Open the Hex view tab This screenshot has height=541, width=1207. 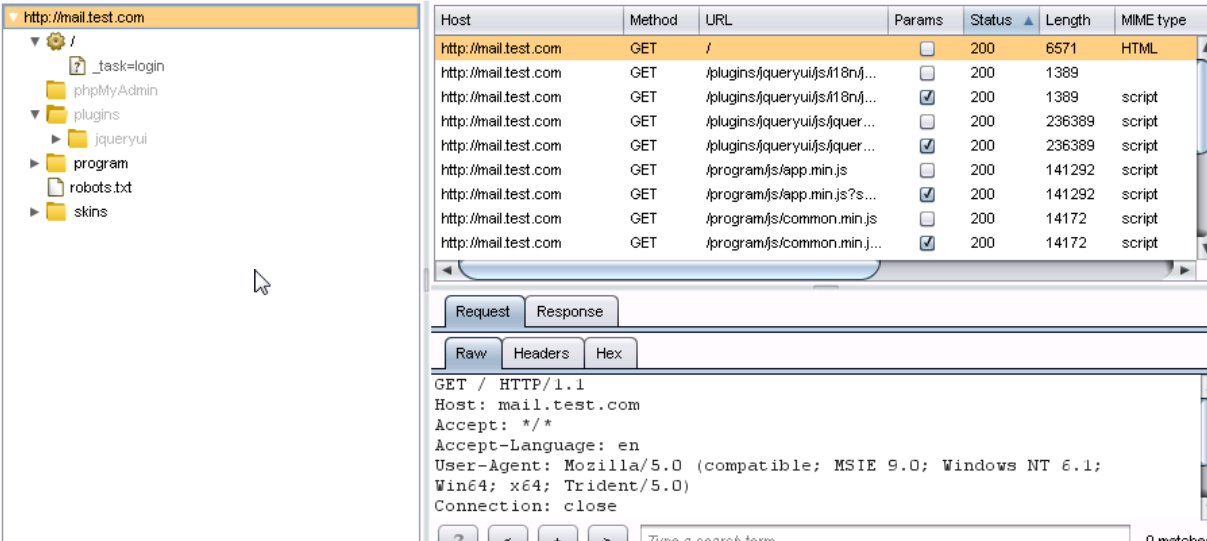click(x=609, y=353)
